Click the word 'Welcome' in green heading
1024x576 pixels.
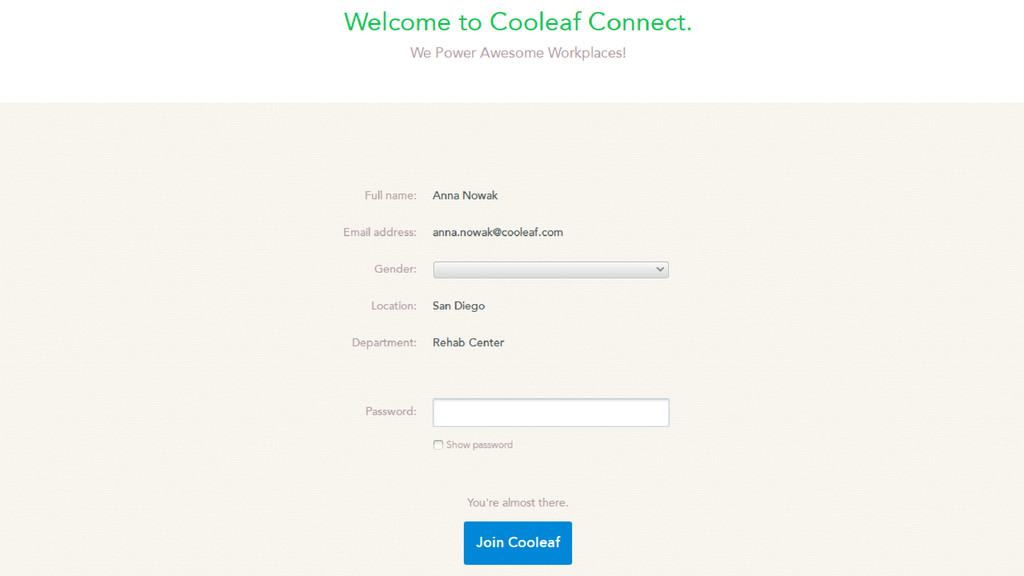pyautogui.click(x=397, y=22)
